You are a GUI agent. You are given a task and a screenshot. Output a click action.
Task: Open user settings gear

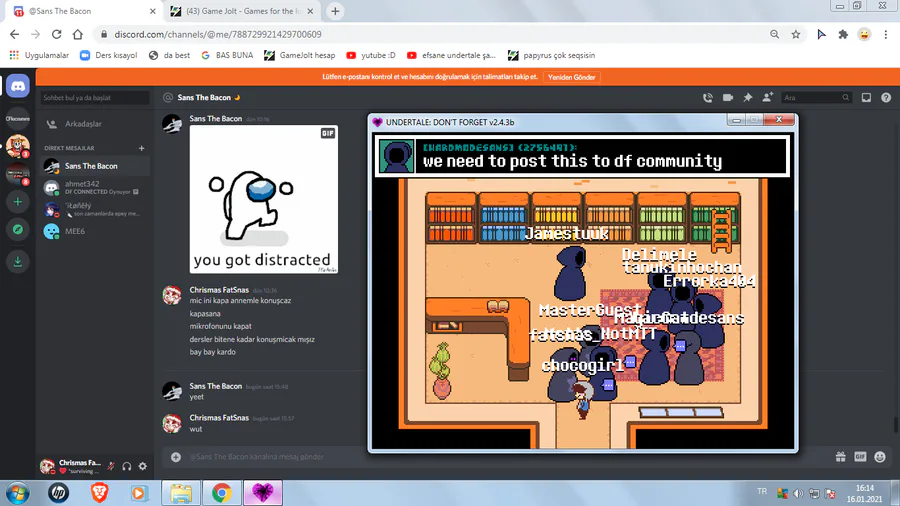click(143, 466)
